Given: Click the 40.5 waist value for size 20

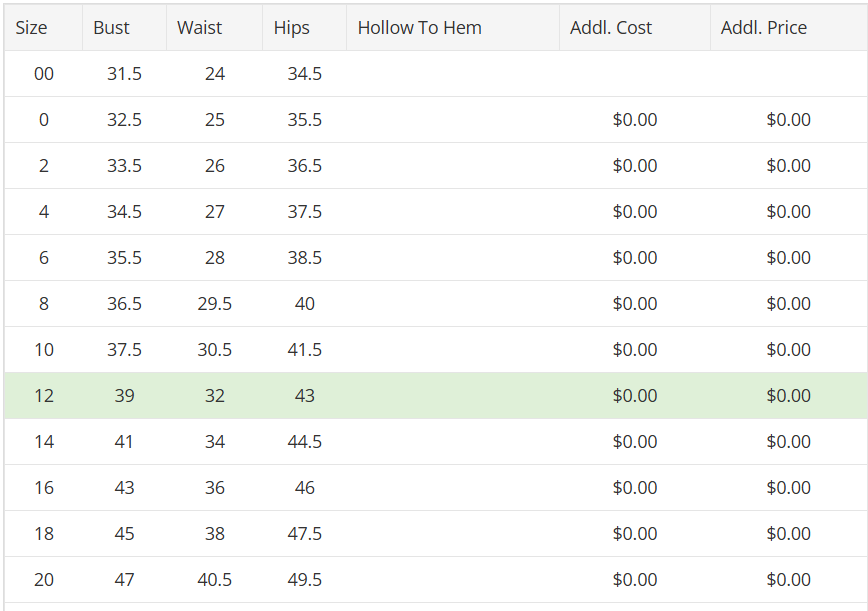Looking at the screenshot, I should [x=214, y=579].
